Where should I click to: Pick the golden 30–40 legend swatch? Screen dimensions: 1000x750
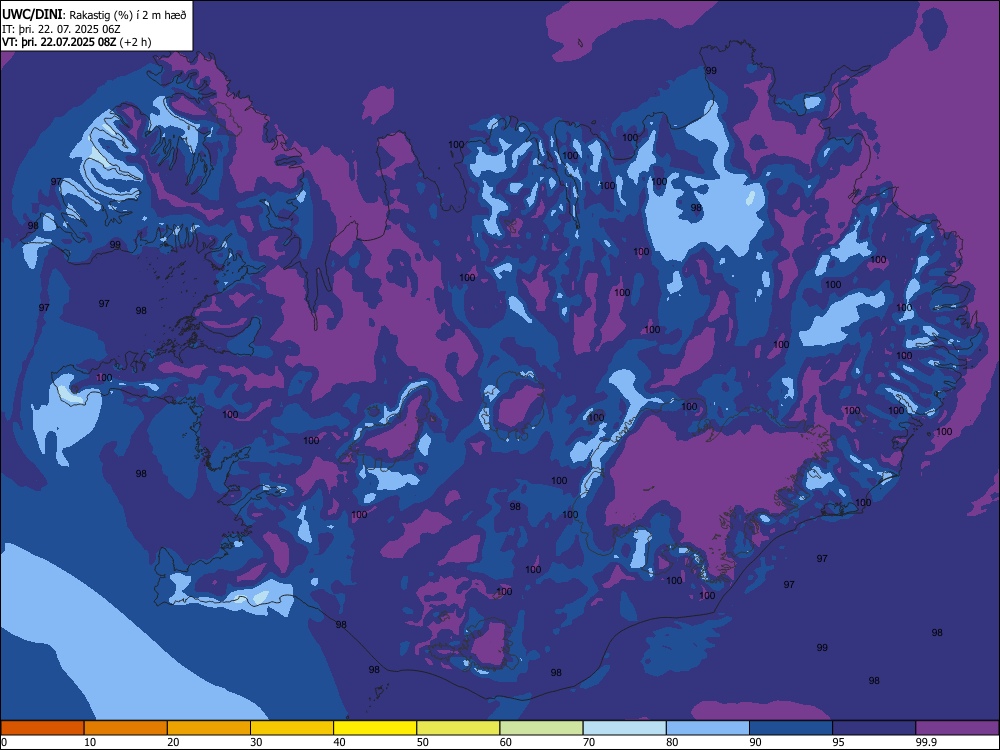click(x=292, y=728)
